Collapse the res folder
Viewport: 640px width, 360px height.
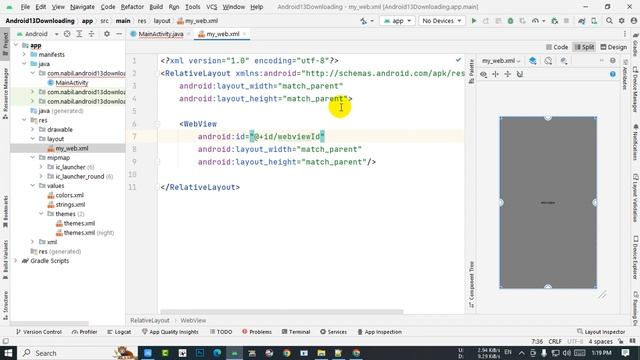tap(24, 120)
